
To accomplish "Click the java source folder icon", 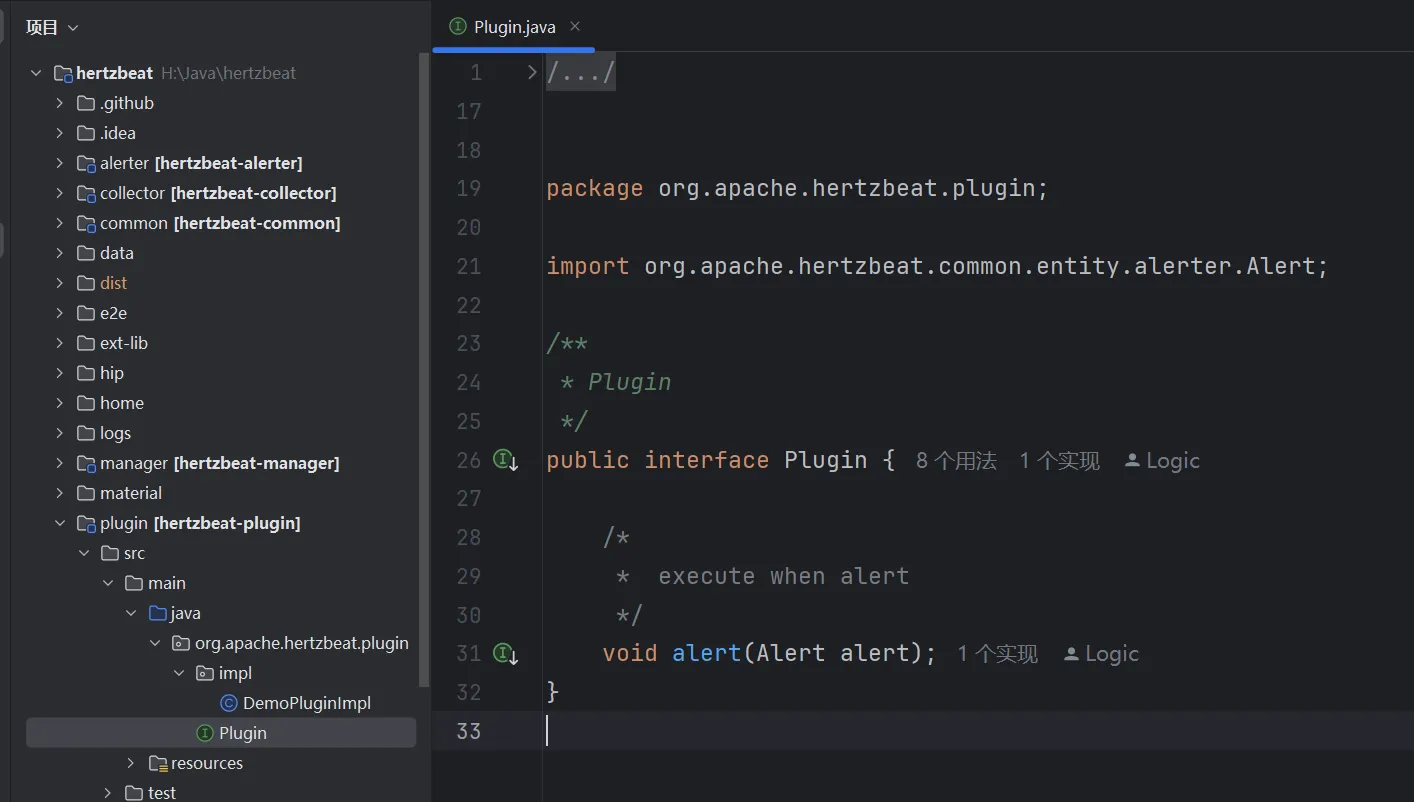I will coord(157,613).
